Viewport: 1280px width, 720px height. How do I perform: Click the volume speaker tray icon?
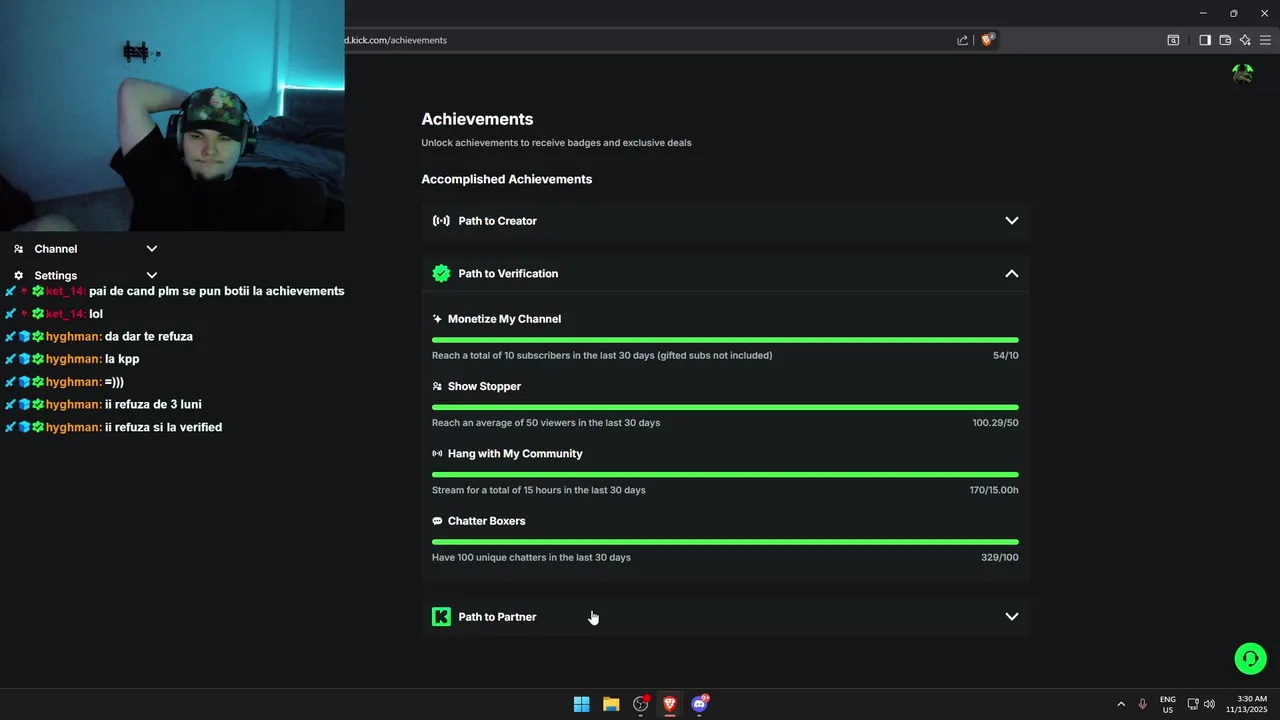coord(1209,704)
